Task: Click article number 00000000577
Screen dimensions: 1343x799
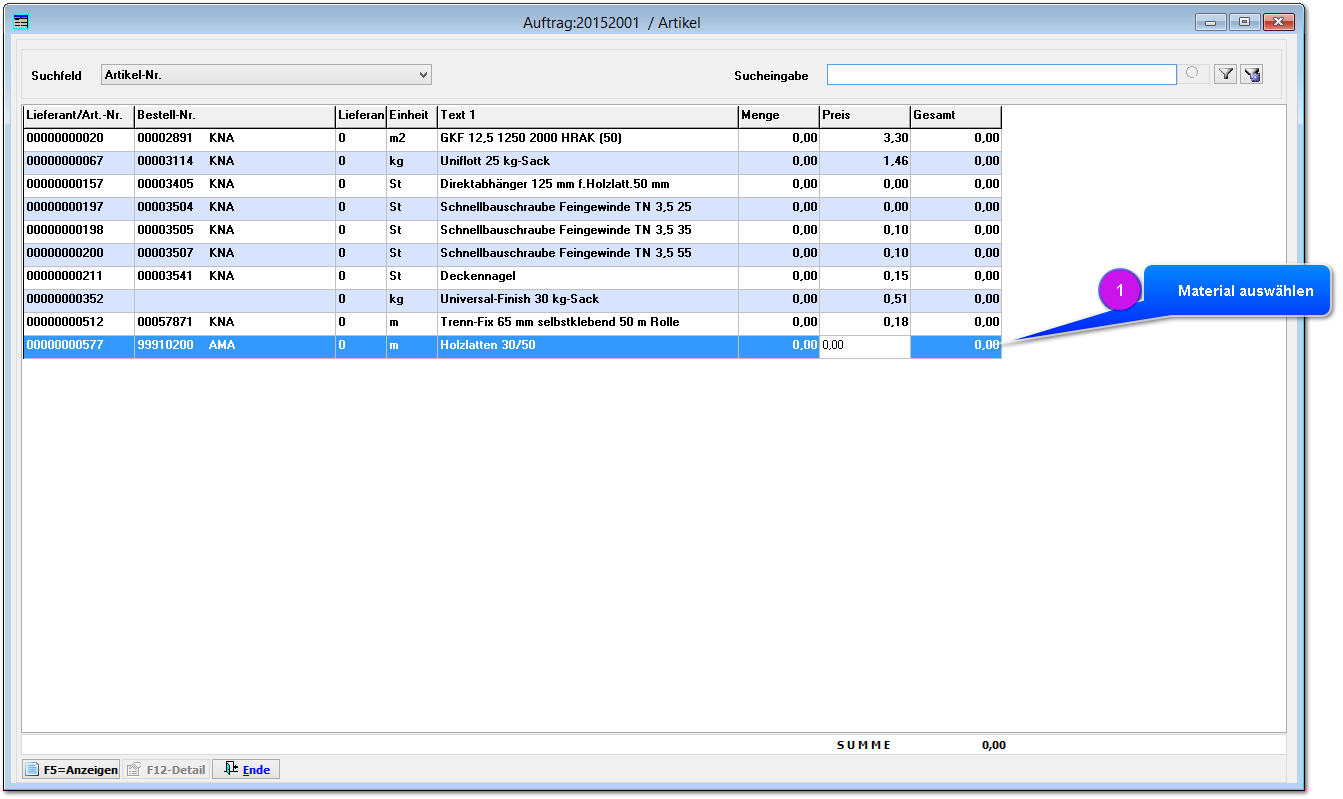Action: click(x=65, y=345)
